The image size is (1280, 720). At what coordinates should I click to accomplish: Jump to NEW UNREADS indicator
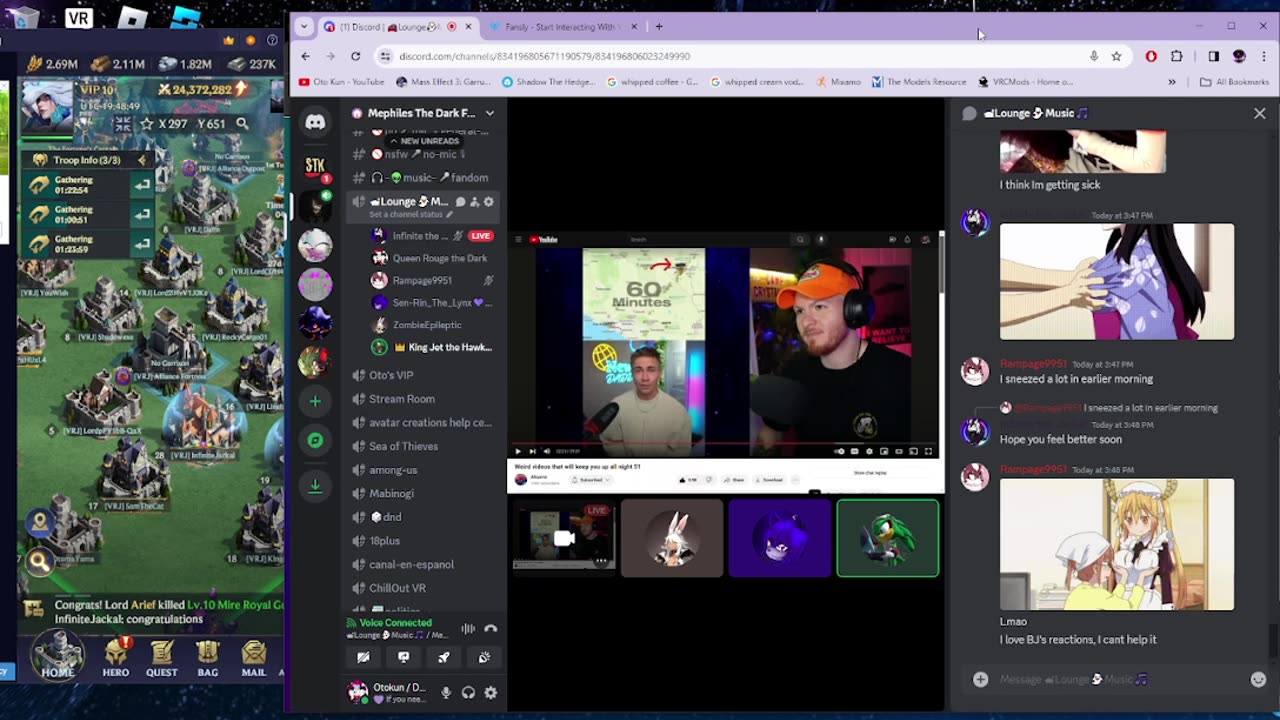(x=424, y=141)
